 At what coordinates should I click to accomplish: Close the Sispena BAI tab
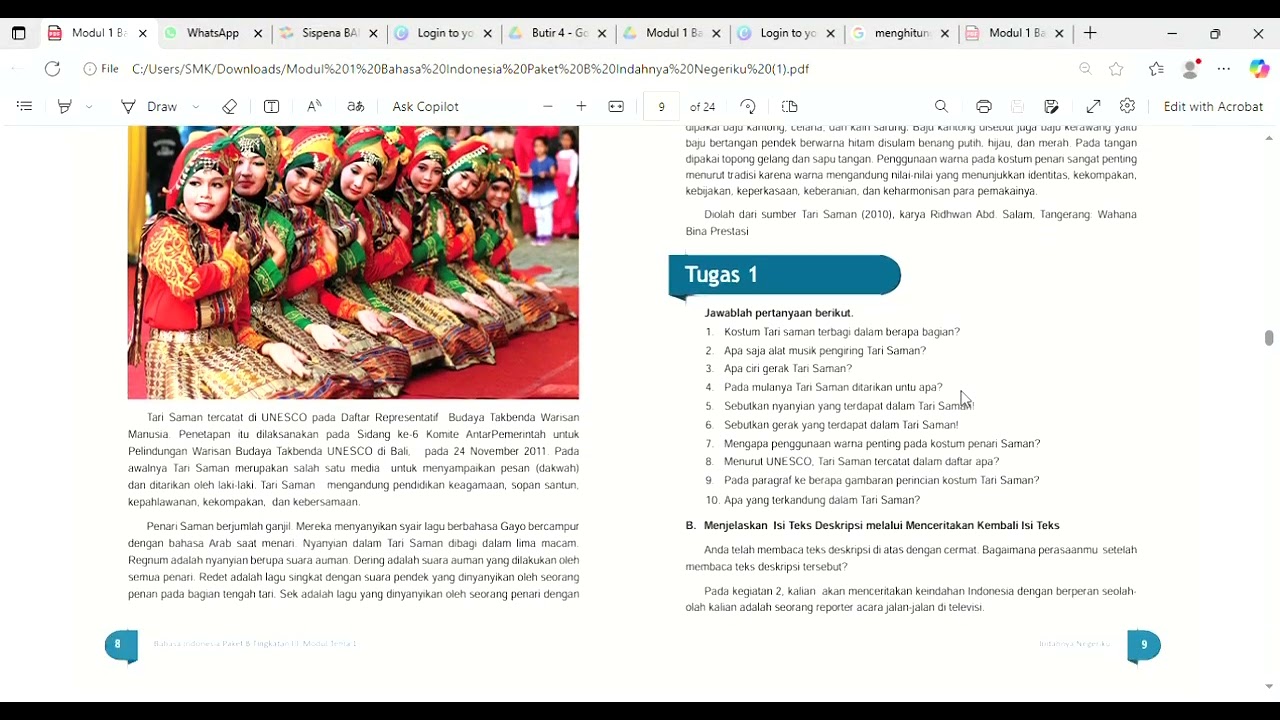tap(373, 33)
